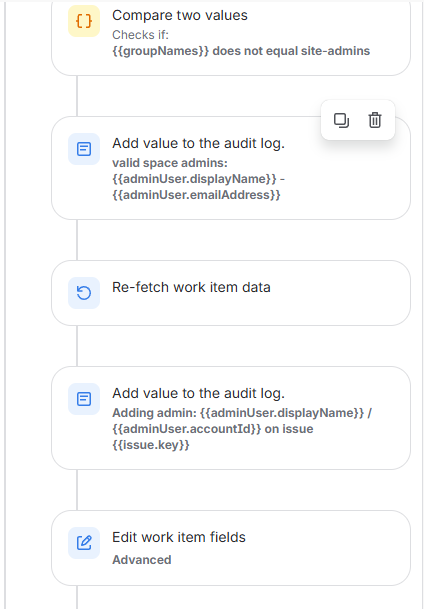Open the audit log action titled above 'valid space admins'
This screenshot has height=609, width=424.
(198, 143)
